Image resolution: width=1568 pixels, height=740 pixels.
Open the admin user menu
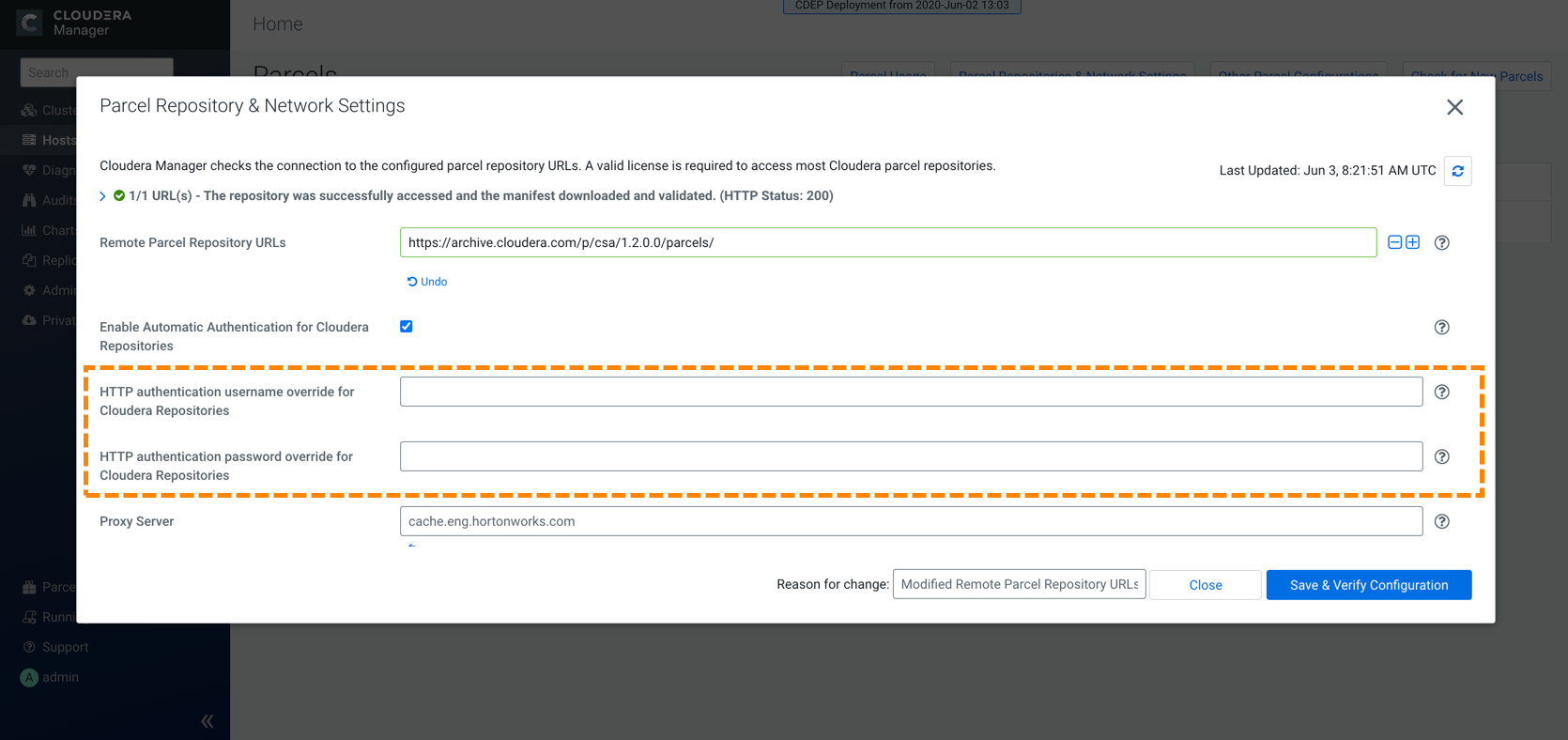[50, 677]
